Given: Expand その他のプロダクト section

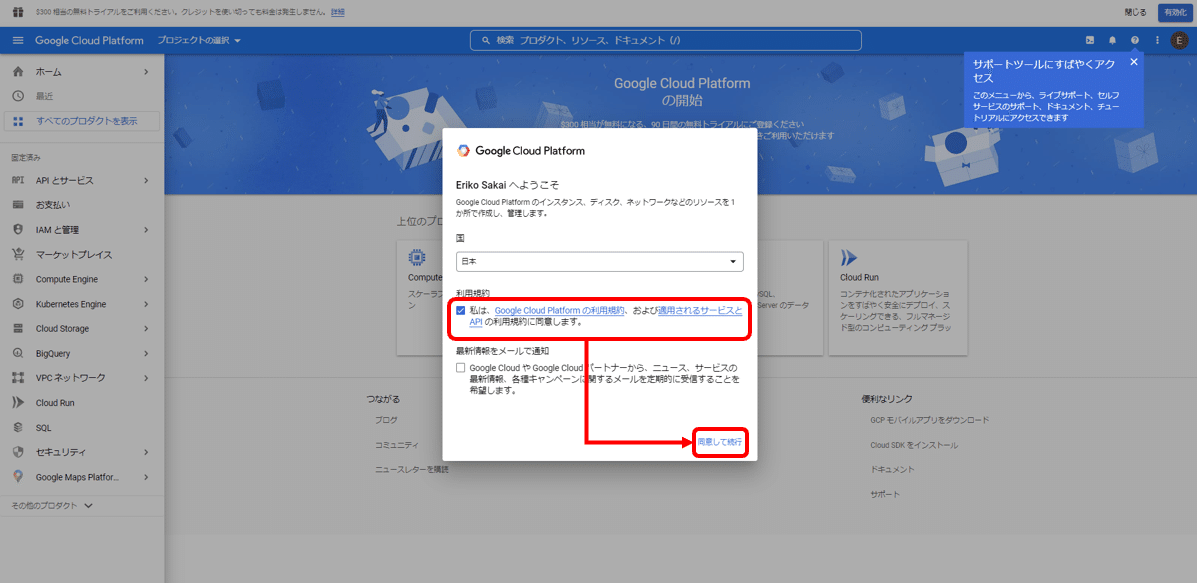Looking at the screenshot, I should [52, 505].
